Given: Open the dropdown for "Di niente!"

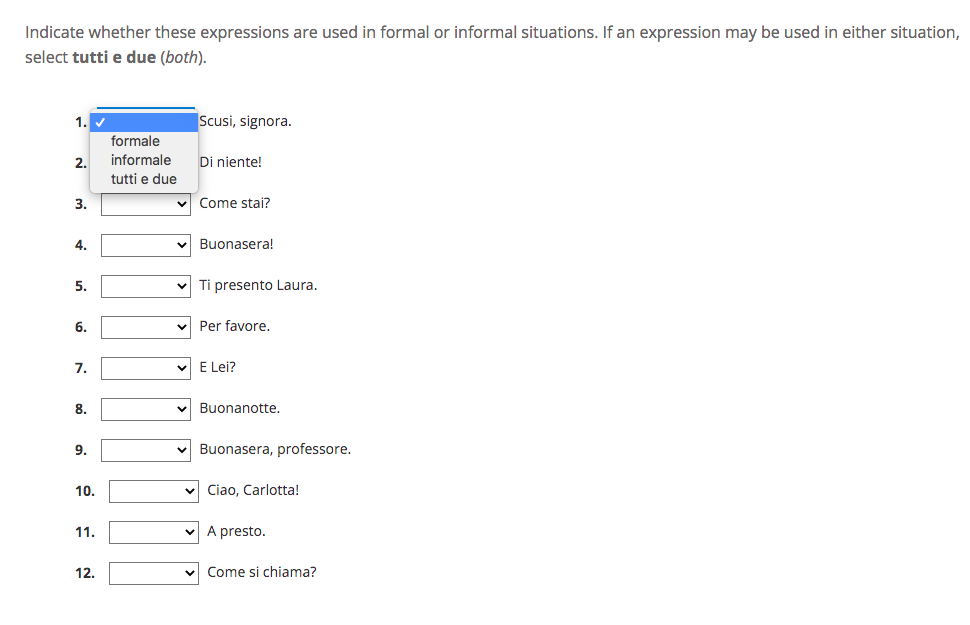Looking at the screenshot, I should pyautogui.click(x=145, y=162).
